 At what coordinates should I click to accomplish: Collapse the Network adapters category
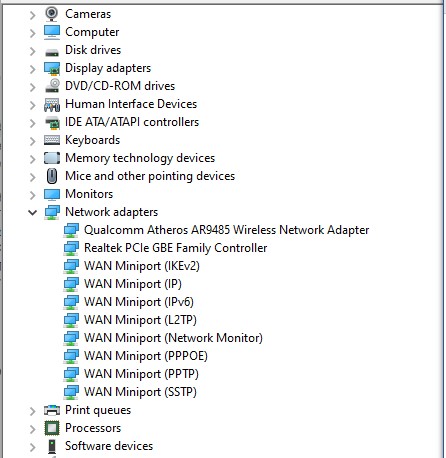tap(32, 212)
